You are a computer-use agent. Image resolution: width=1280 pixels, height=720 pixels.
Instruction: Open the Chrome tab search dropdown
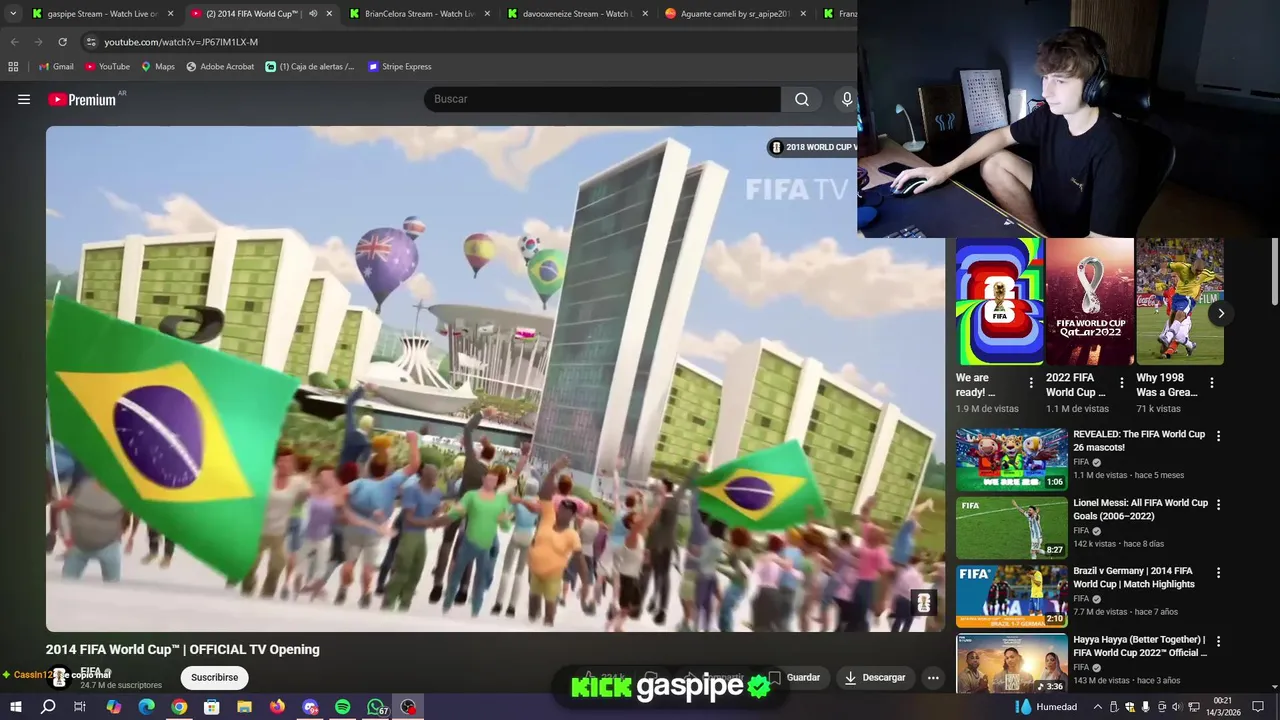pos(13,14)
